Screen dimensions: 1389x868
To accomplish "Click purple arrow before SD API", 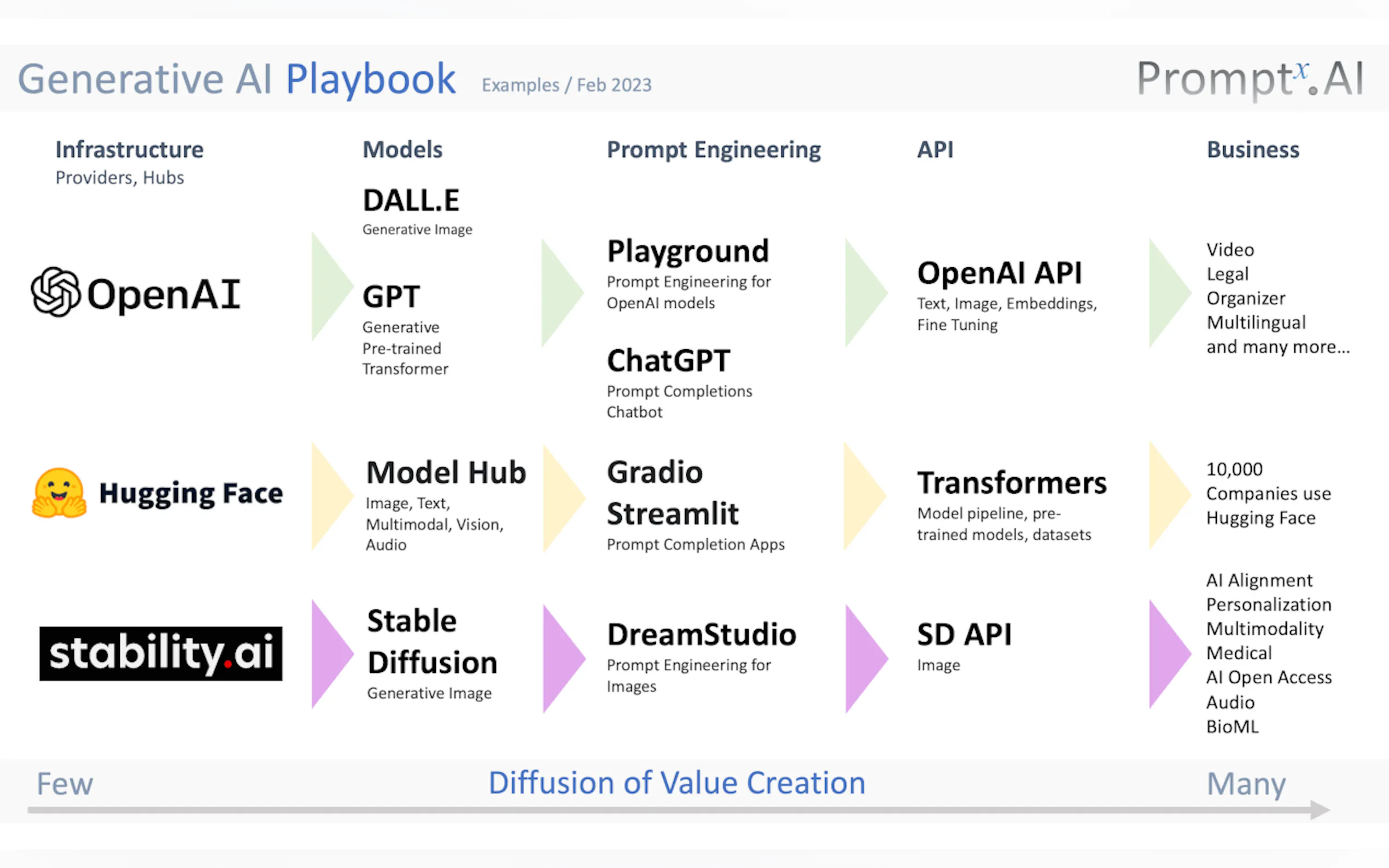I will pos(862,658).
